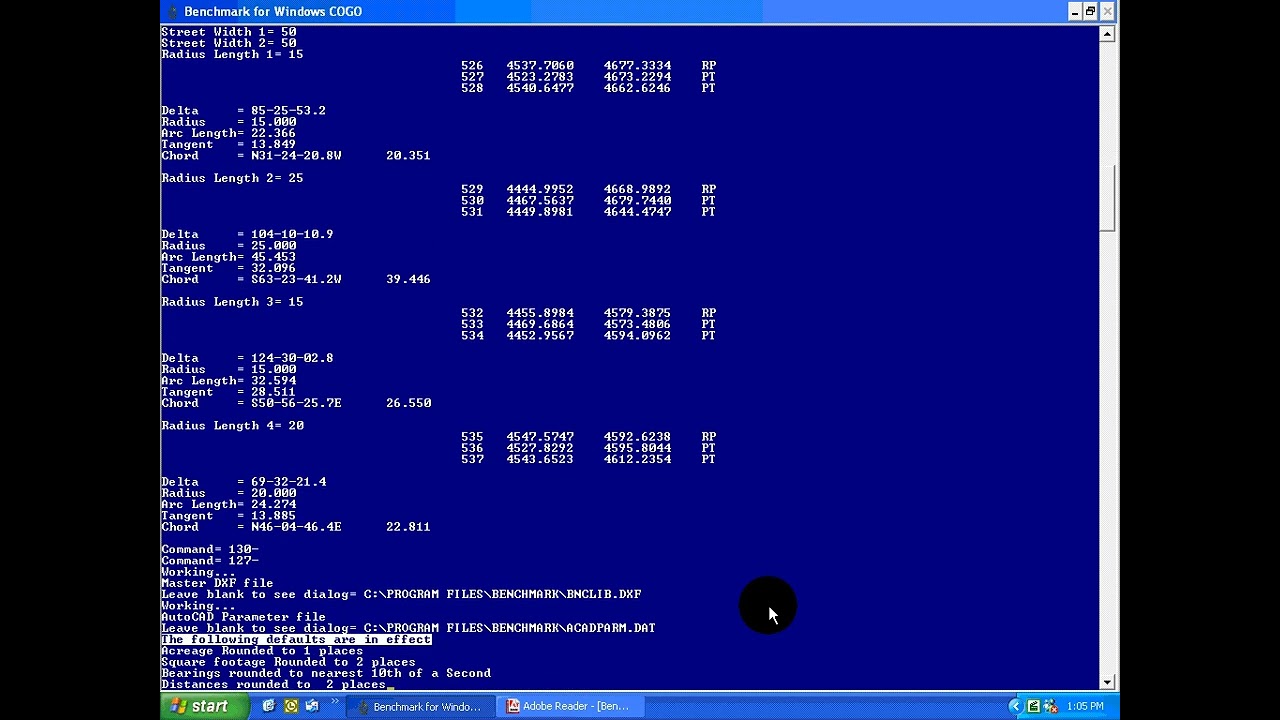
Task: Click 'Master DXF file' line
Action: pyautogui.click(x=217, y=584)
